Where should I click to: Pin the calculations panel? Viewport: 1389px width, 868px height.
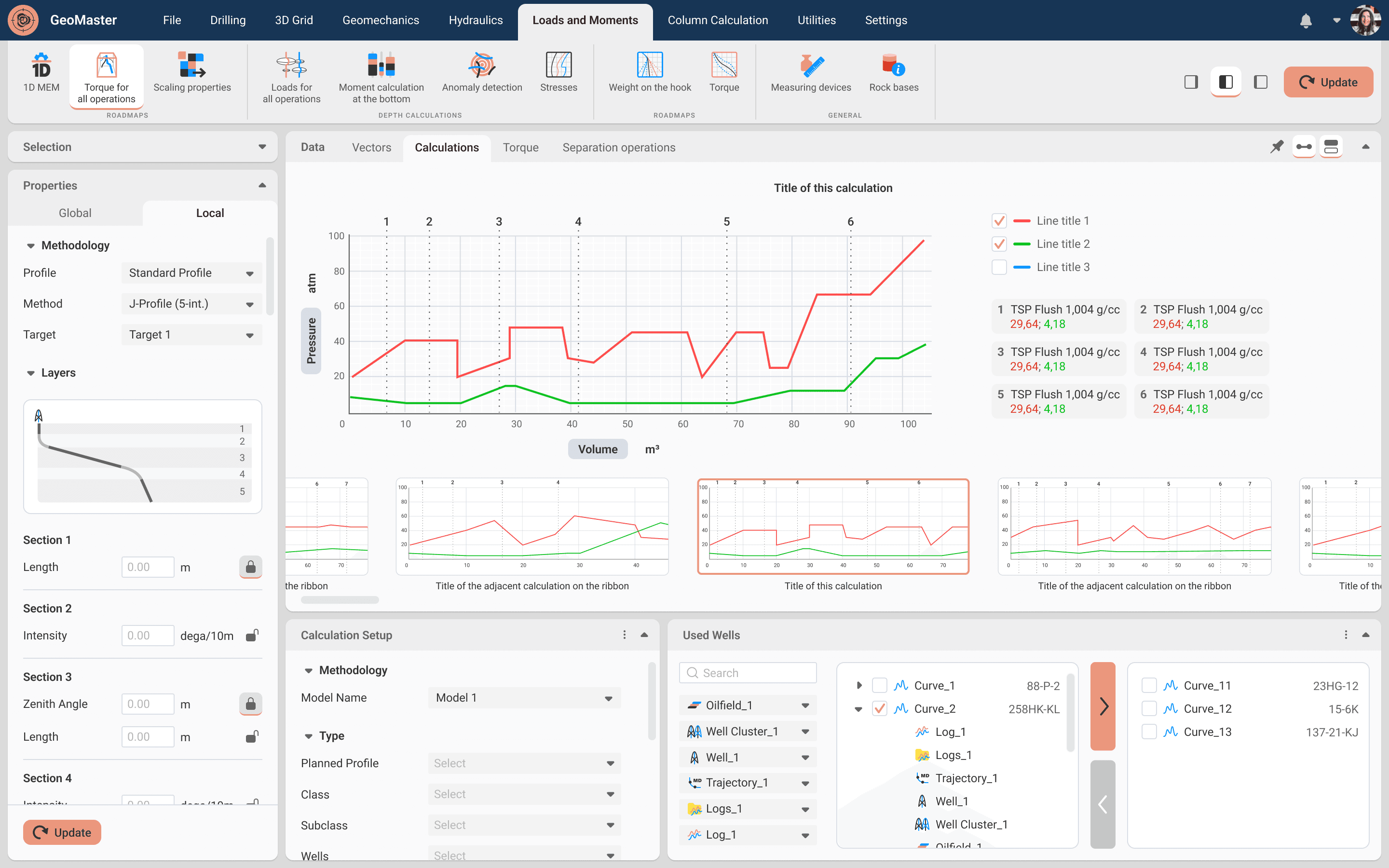coord(1277,147)
